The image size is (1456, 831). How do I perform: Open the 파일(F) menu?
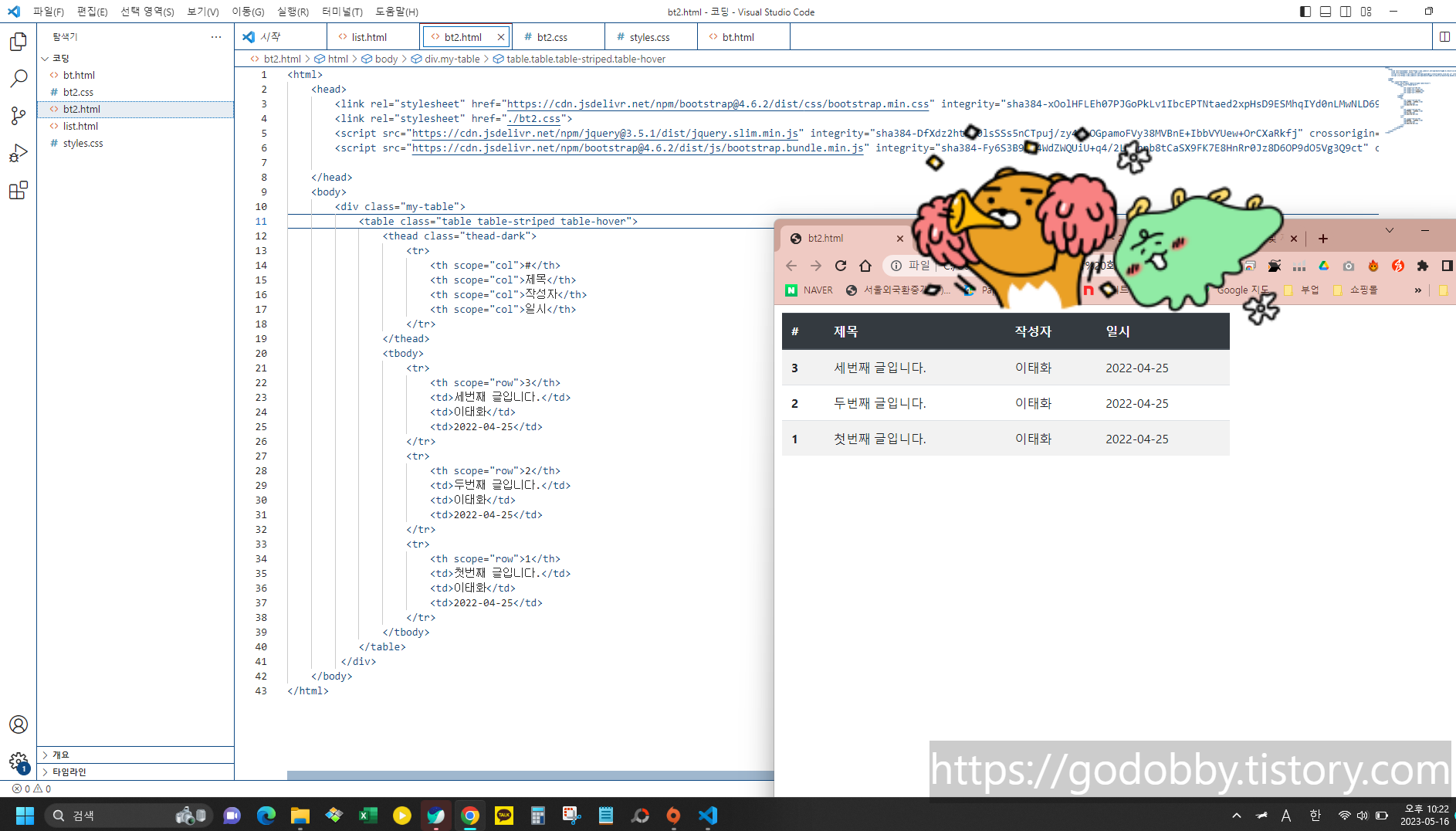[x=49, y=12]
